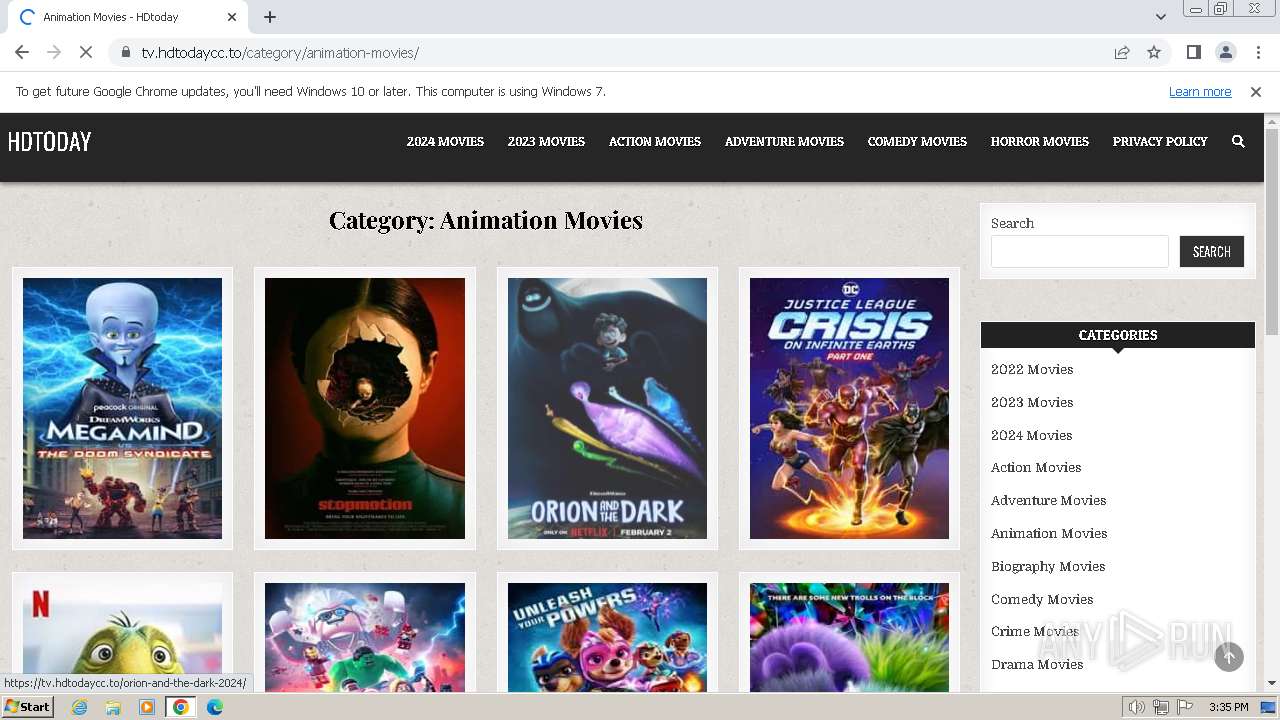Open the volume control tray icon

coord(1137,707)
